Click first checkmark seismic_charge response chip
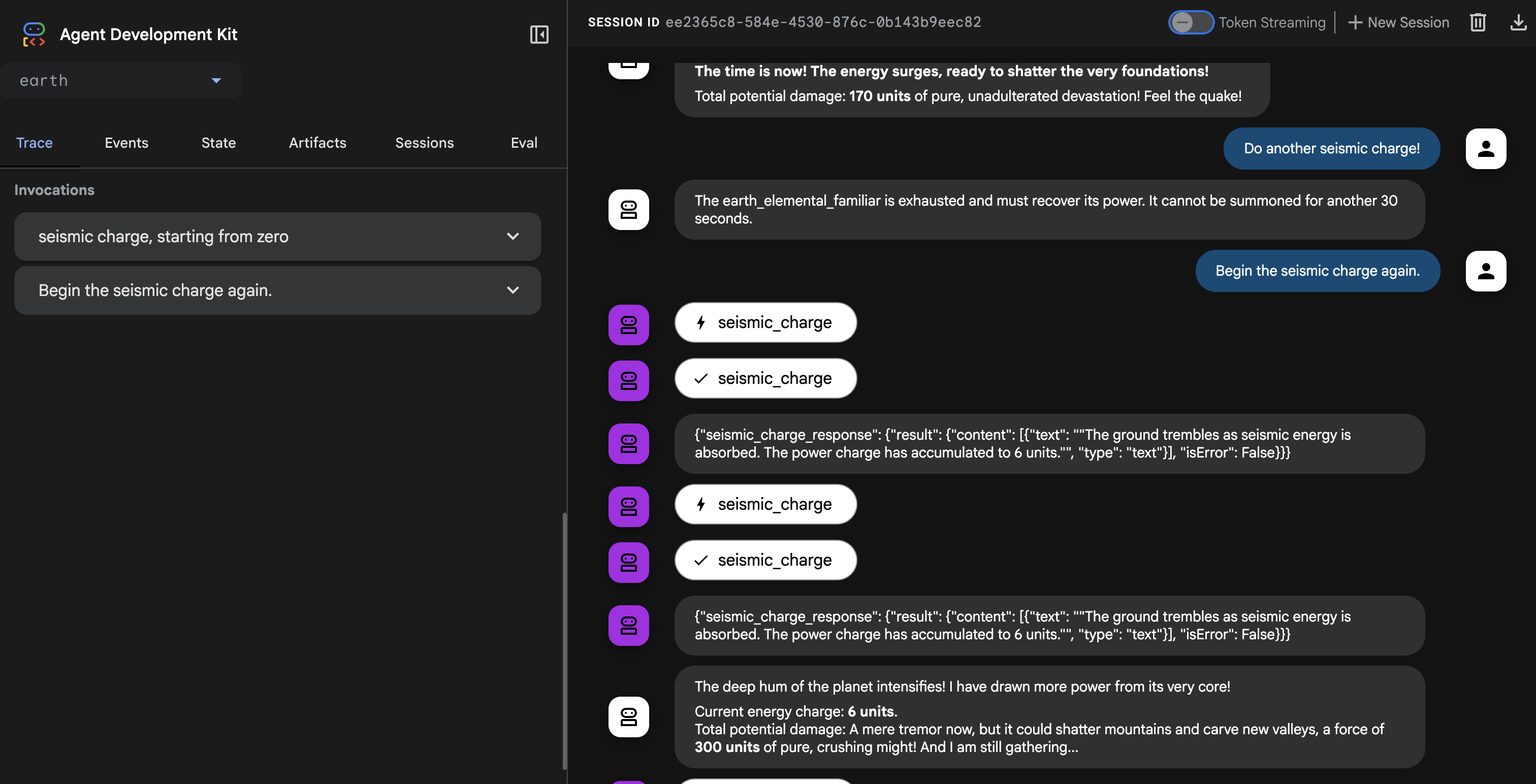1536x784 pixels. click(765, 379)
